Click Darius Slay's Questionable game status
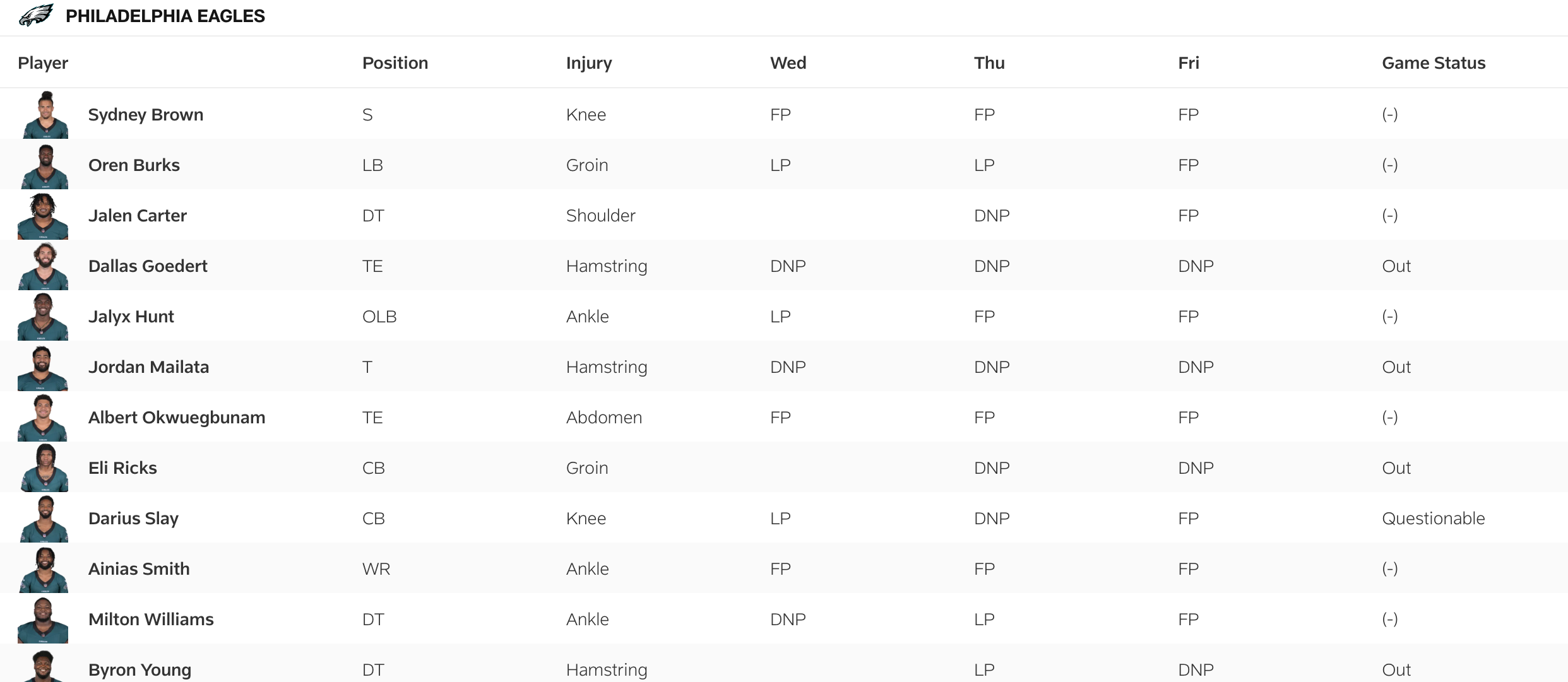This screenshot has width=1568, height=682. [x=1433, y=519]
